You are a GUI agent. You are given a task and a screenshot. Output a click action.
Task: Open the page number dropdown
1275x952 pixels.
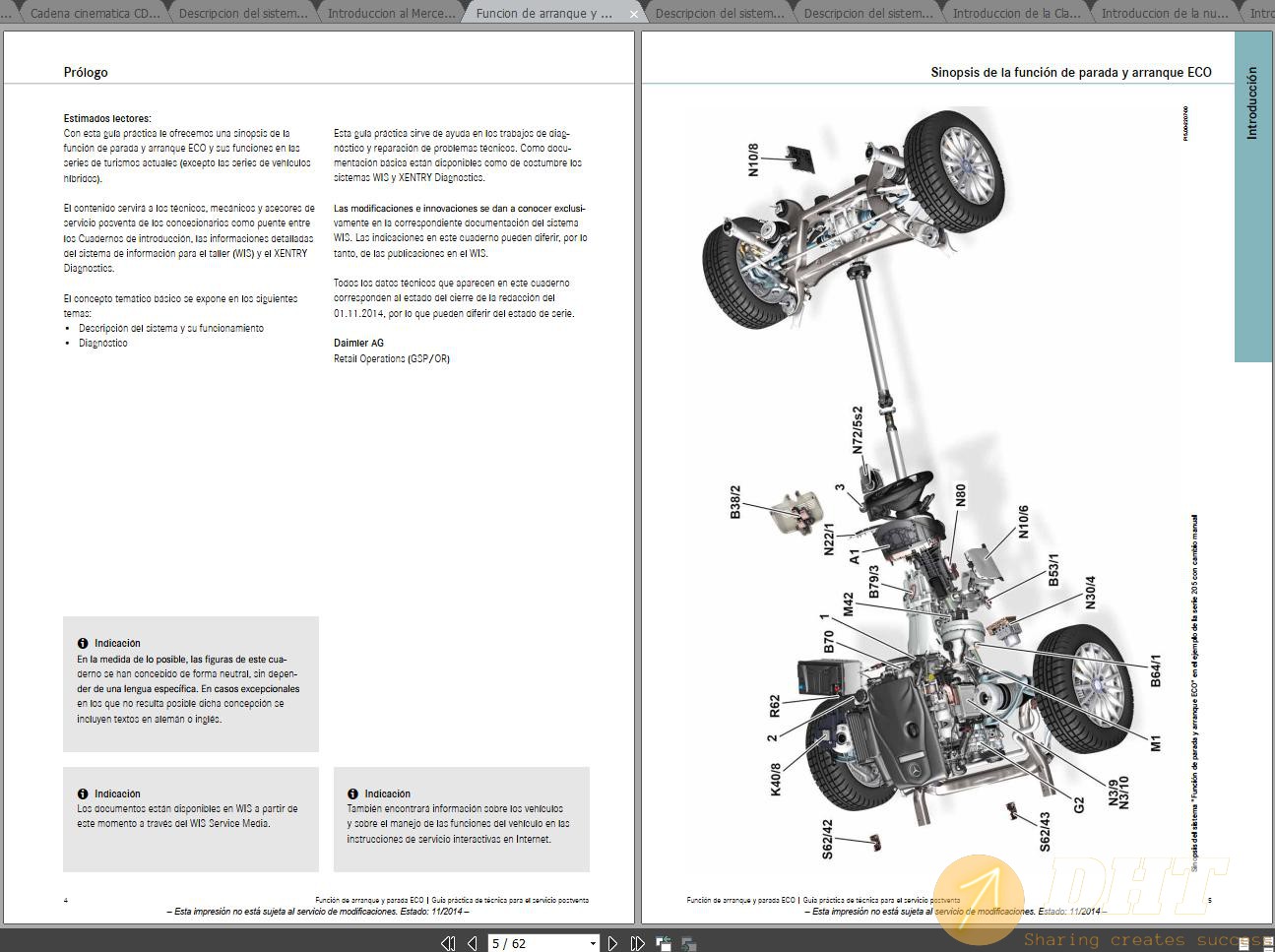[593, 943]
